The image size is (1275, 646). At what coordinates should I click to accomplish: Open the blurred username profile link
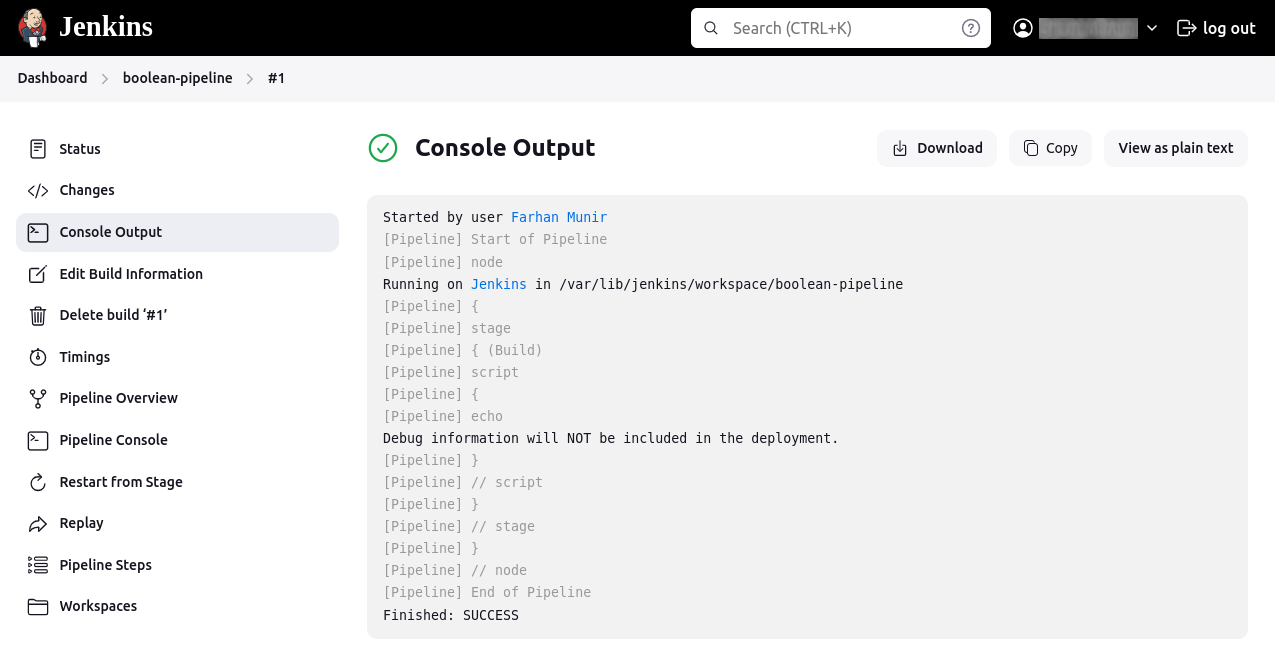point(1088,28)
